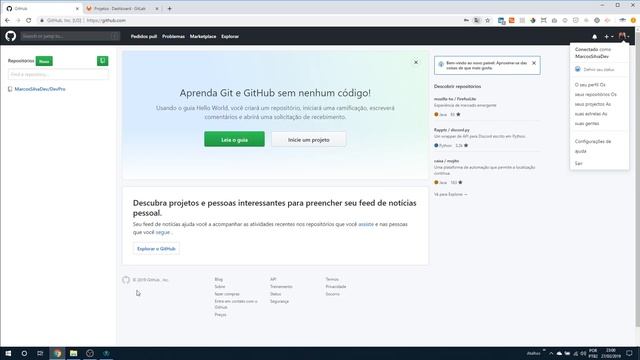The width and height of the screenshot is (640, 360).
Task: Select Definir seu status in user menu
Action: (599, 70)
